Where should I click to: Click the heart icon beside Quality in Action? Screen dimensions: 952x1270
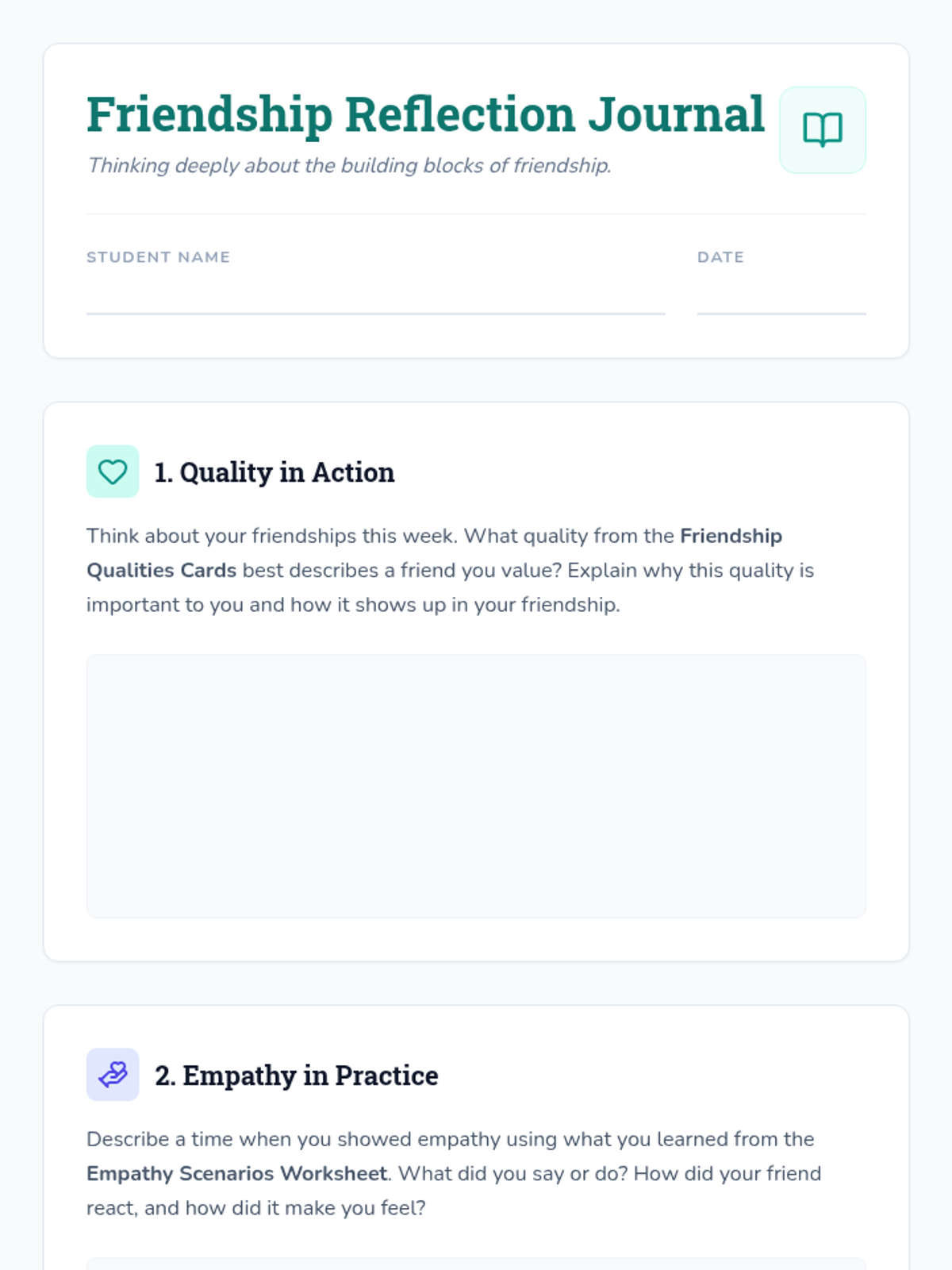[x=113, y=471]
